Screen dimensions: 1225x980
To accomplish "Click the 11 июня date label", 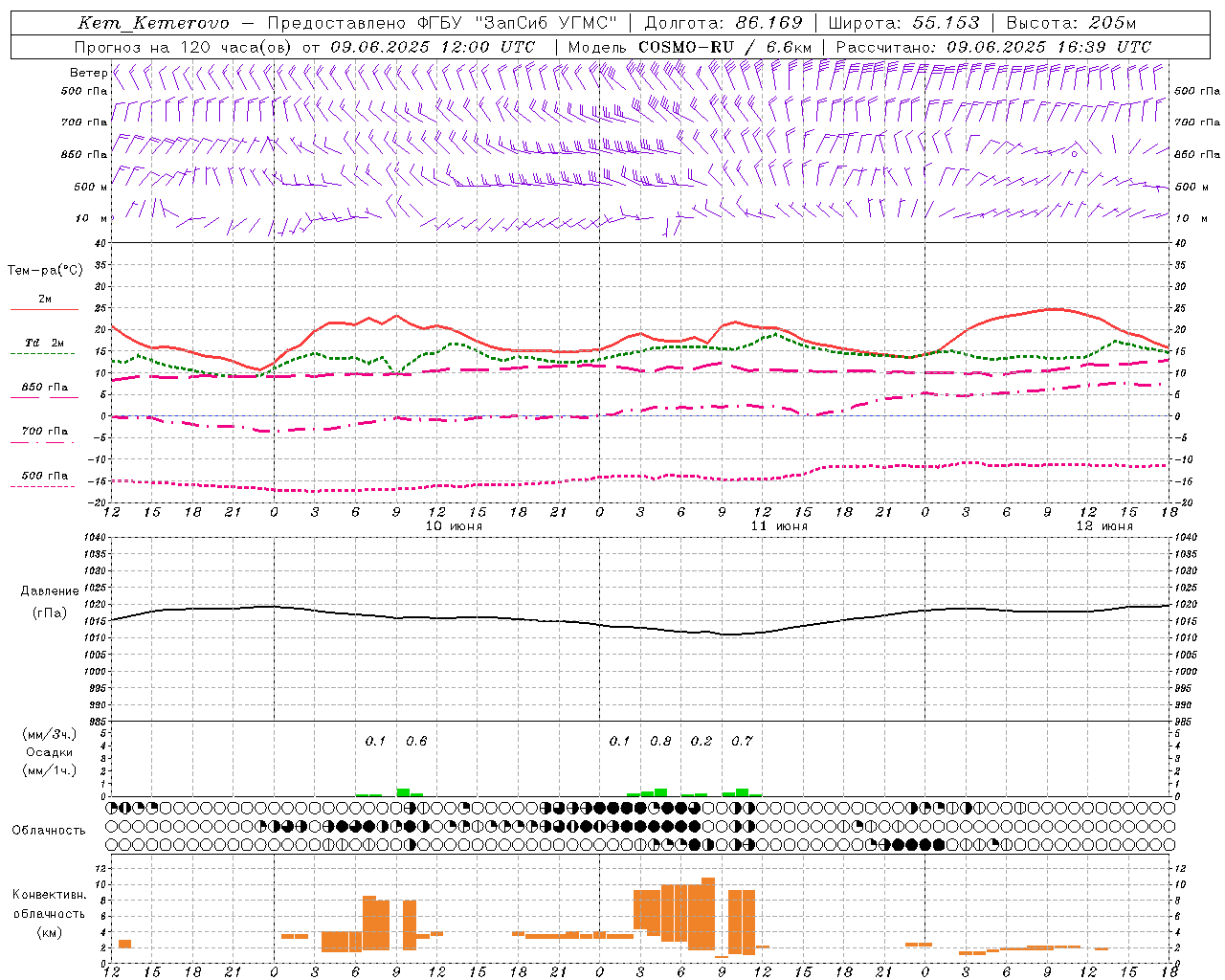I will click(x=779, y=526).
